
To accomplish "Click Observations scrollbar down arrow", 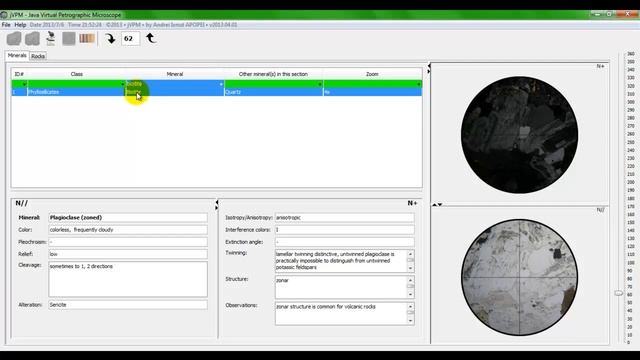I will 411,321.
